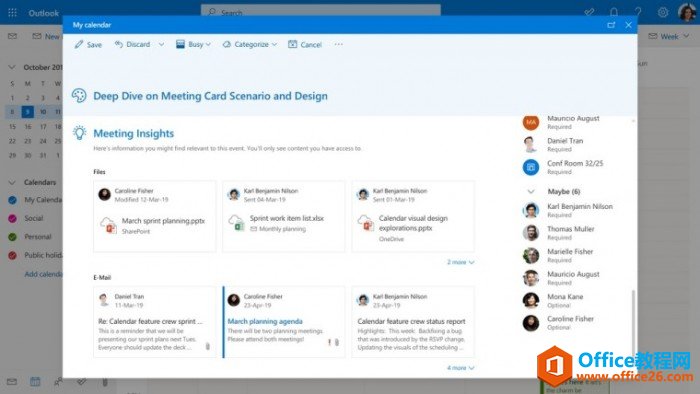
Task: Open the app launcher grid icon
Action: click(12, 12)
